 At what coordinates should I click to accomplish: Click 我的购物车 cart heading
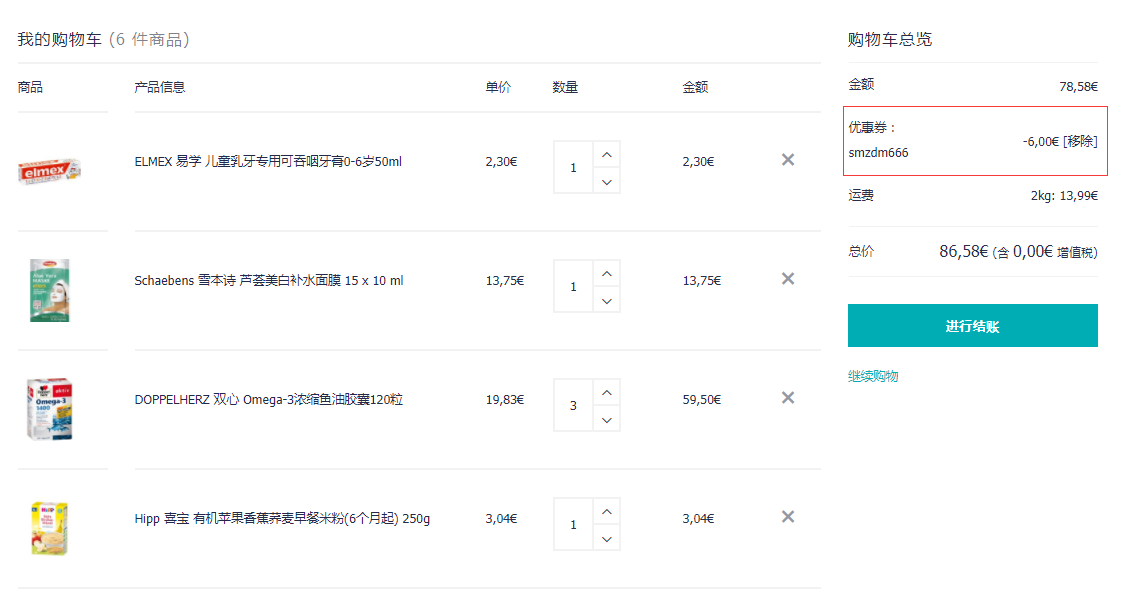pos(60,39)
